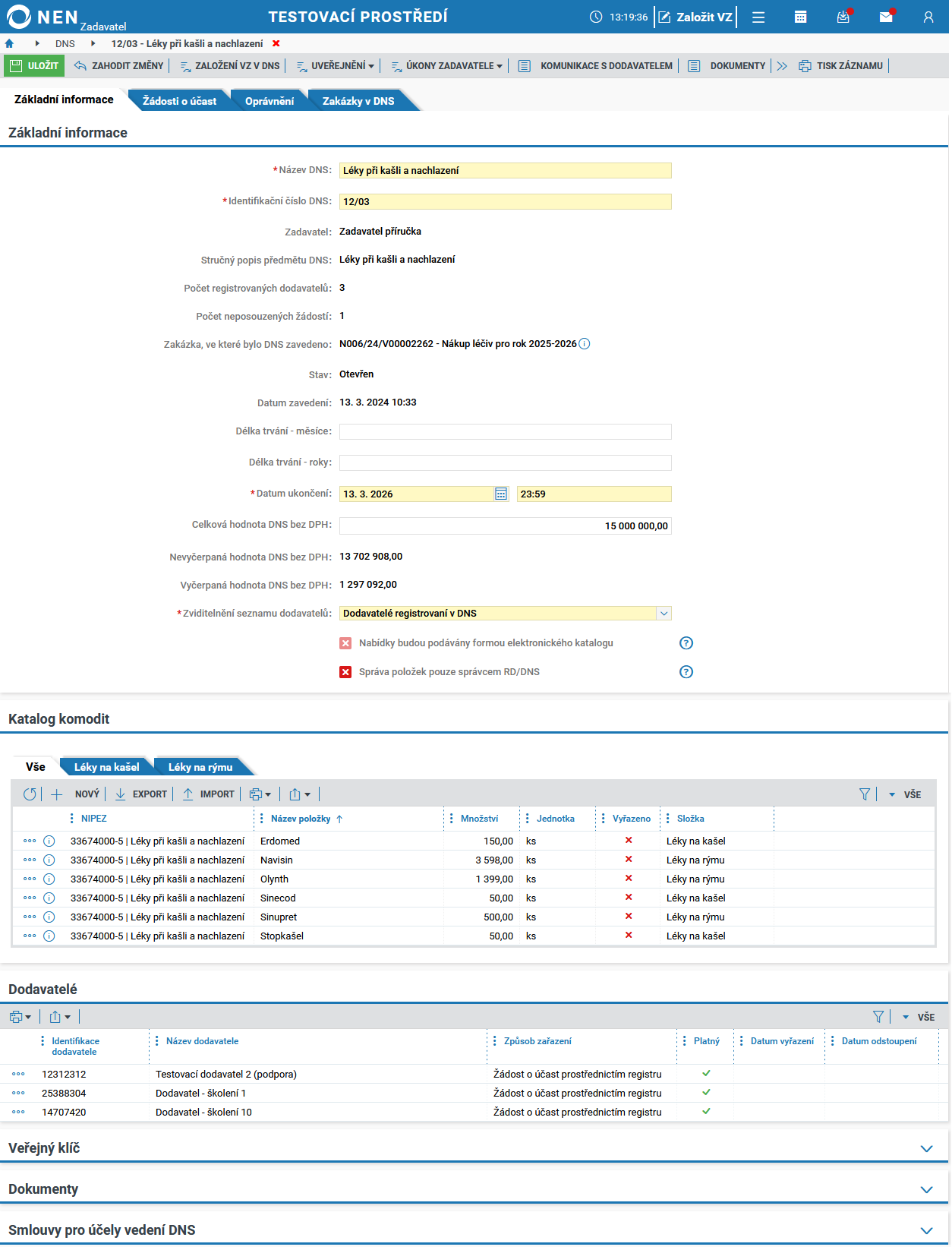The width and height of the screenshot is (952, 1250).
Task: Open filter icon in Dodavatelé section
Action: pyautogui.click(x=878, y=1017)
